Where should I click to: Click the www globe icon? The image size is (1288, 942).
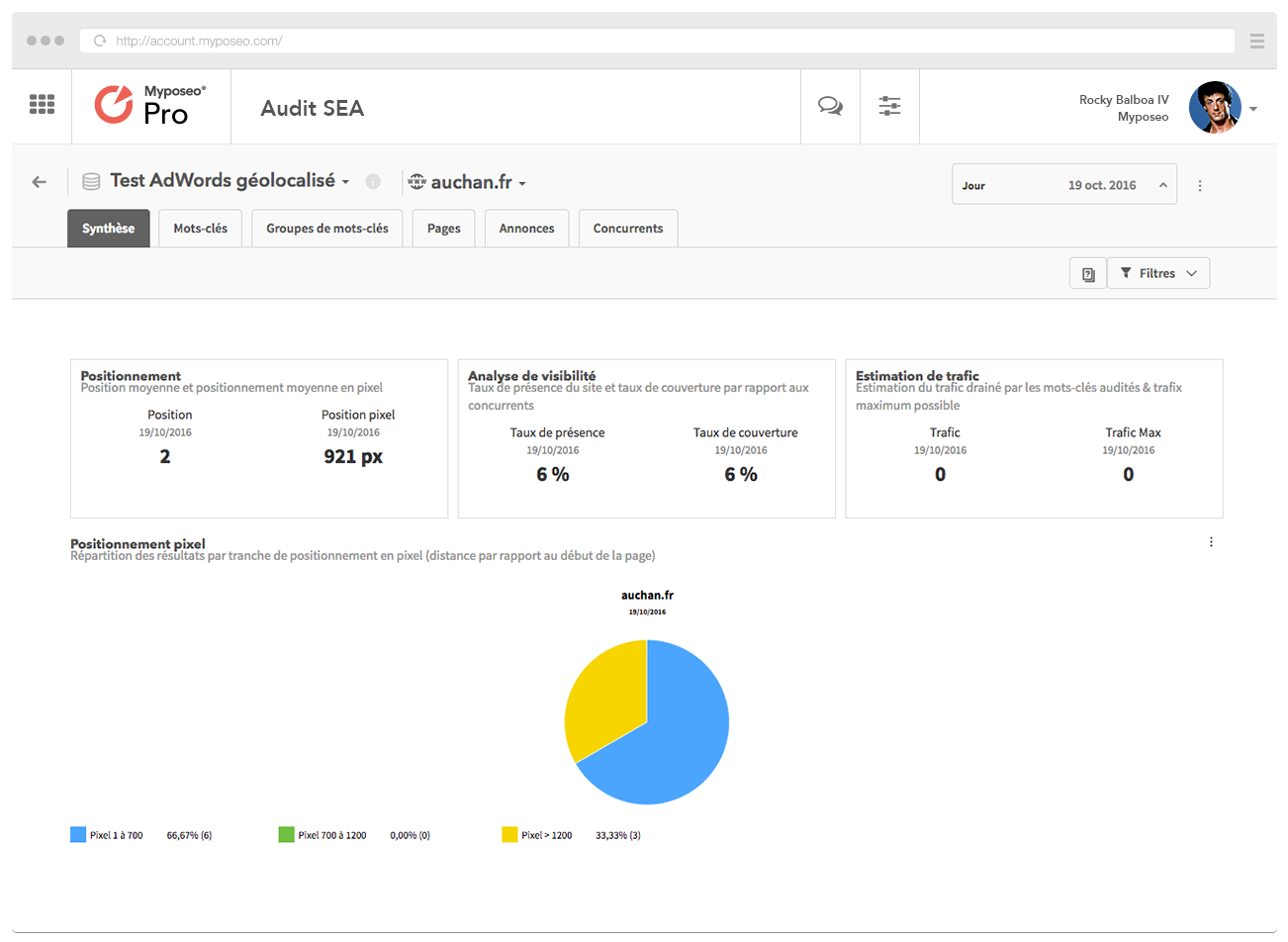(x=416, y=182)
